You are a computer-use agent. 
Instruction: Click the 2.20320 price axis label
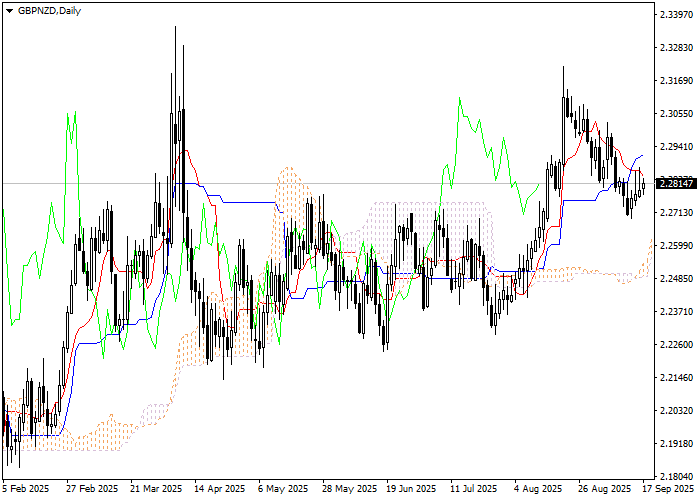pyautogui.click(x=677, y=411)
